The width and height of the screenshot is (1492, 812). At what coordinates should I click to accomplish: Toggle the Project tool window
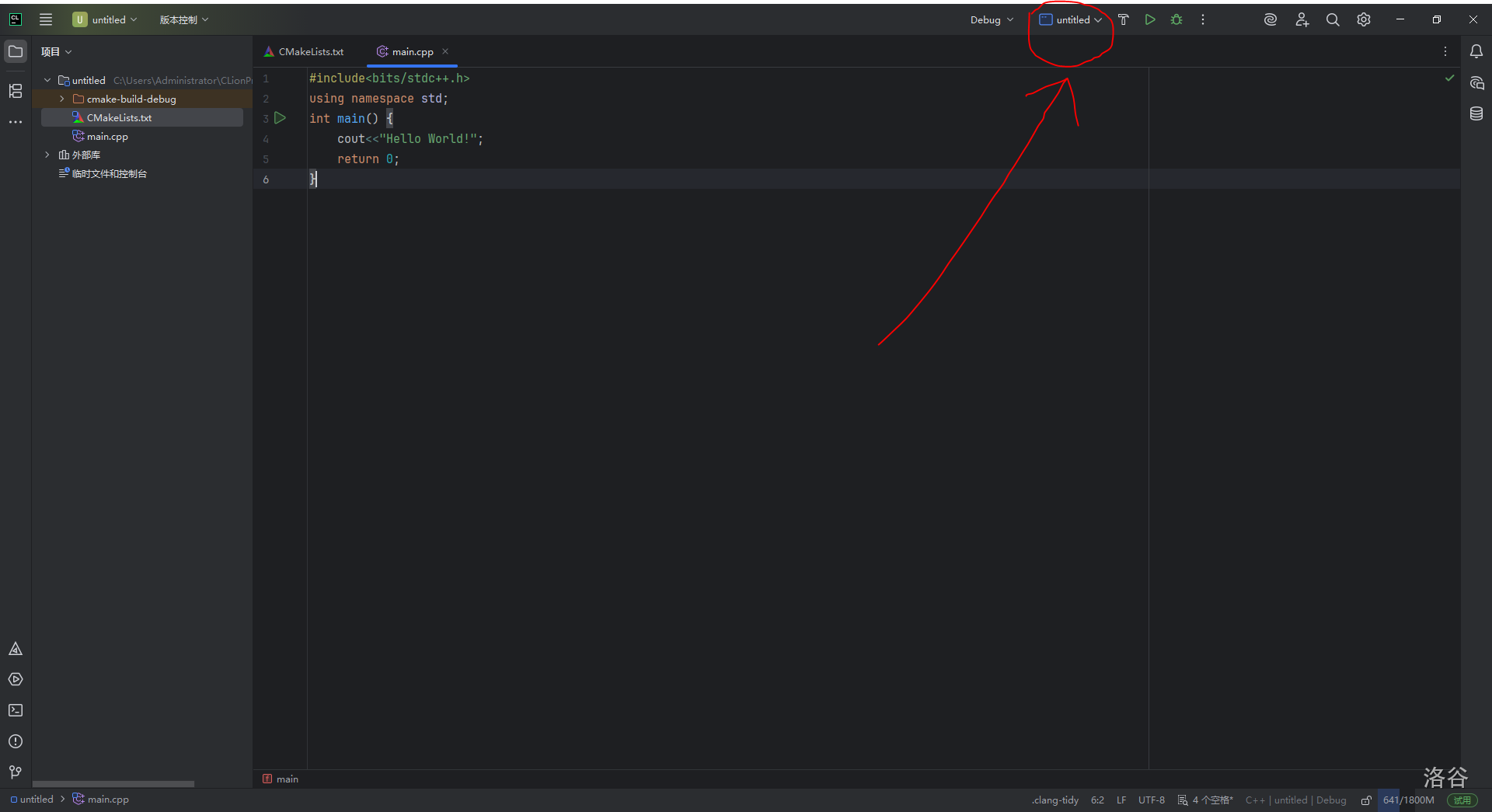click(16, 52)
